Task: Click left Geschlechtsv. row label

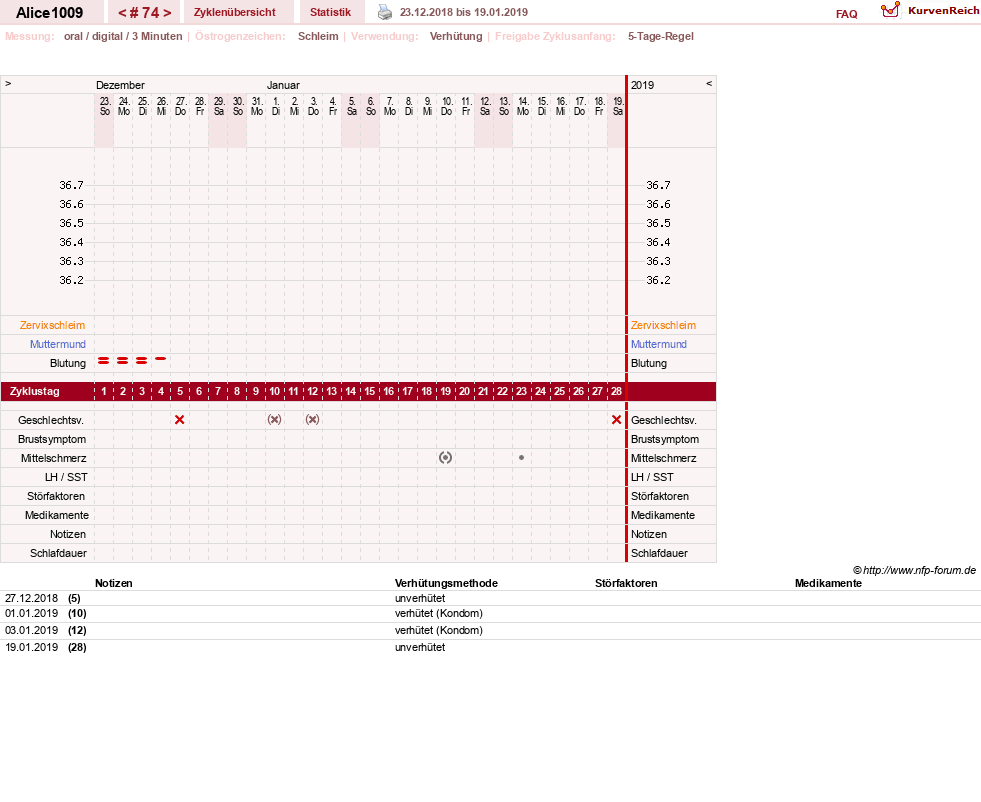Action: (51, 420)
